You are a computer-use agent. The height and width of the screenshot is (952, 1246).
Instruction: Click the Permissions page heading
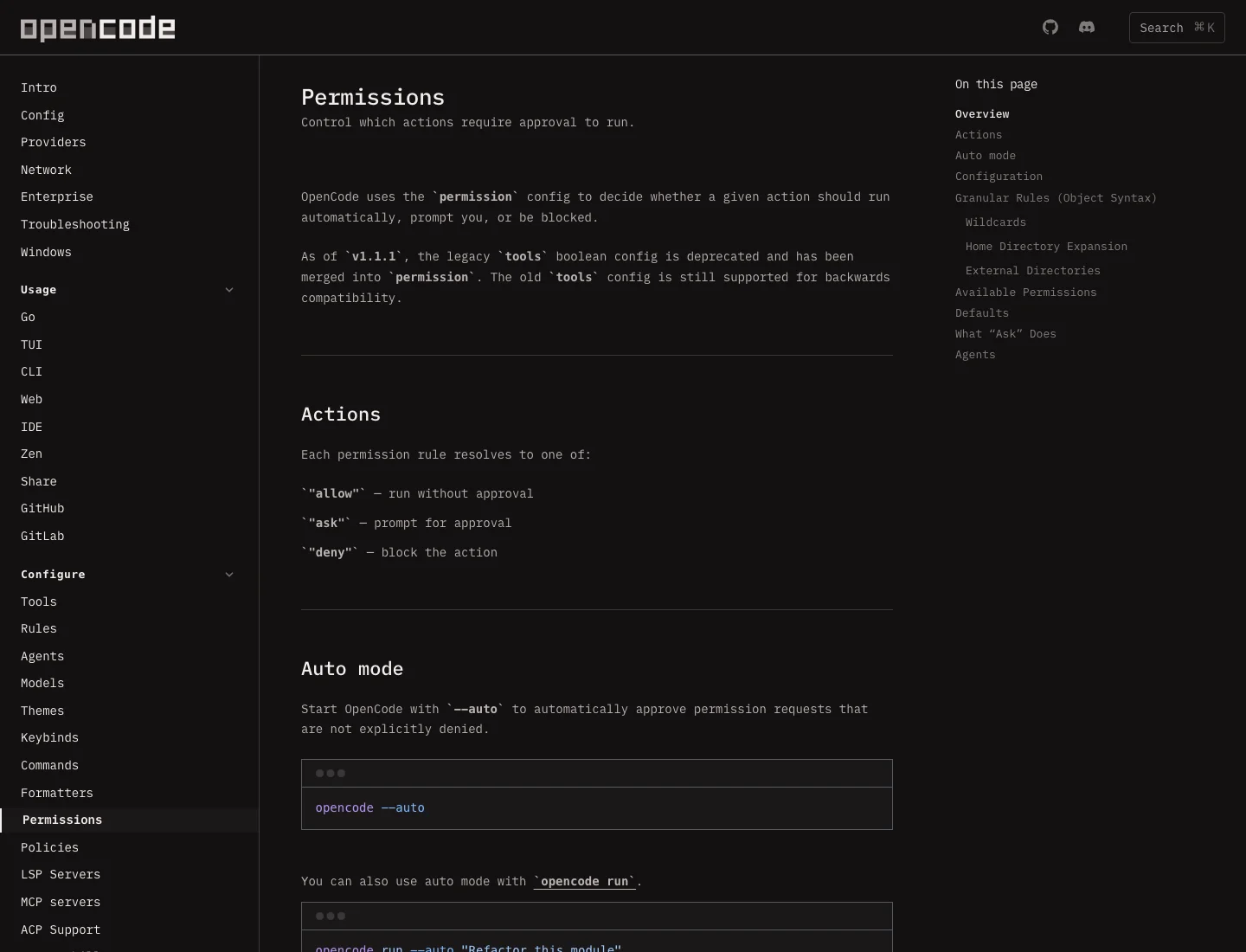(x=373, y=97)
